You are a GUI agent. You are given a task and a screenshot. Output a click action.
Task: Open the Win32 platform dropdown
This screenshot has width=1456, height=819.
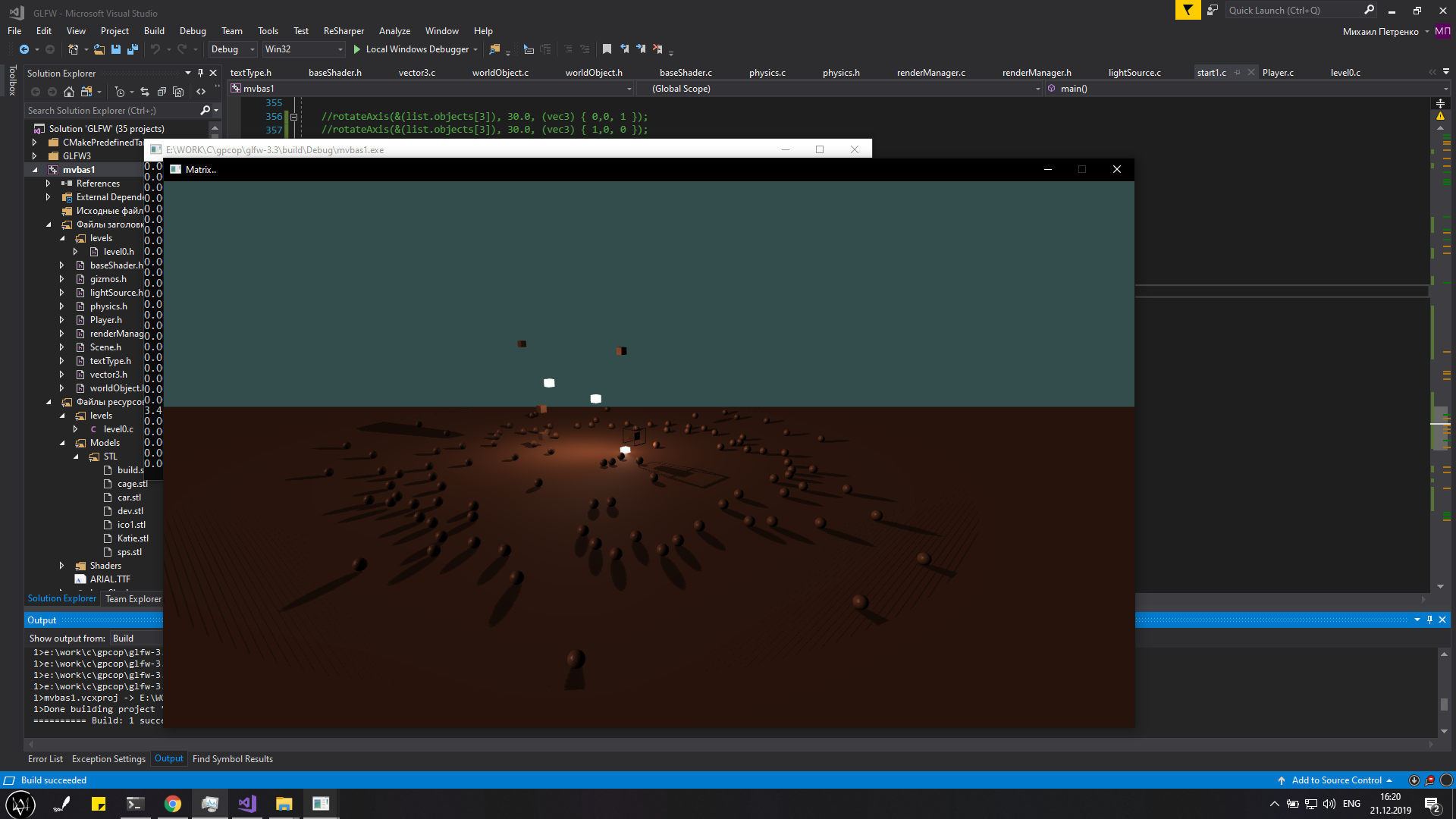pos(303,49)
